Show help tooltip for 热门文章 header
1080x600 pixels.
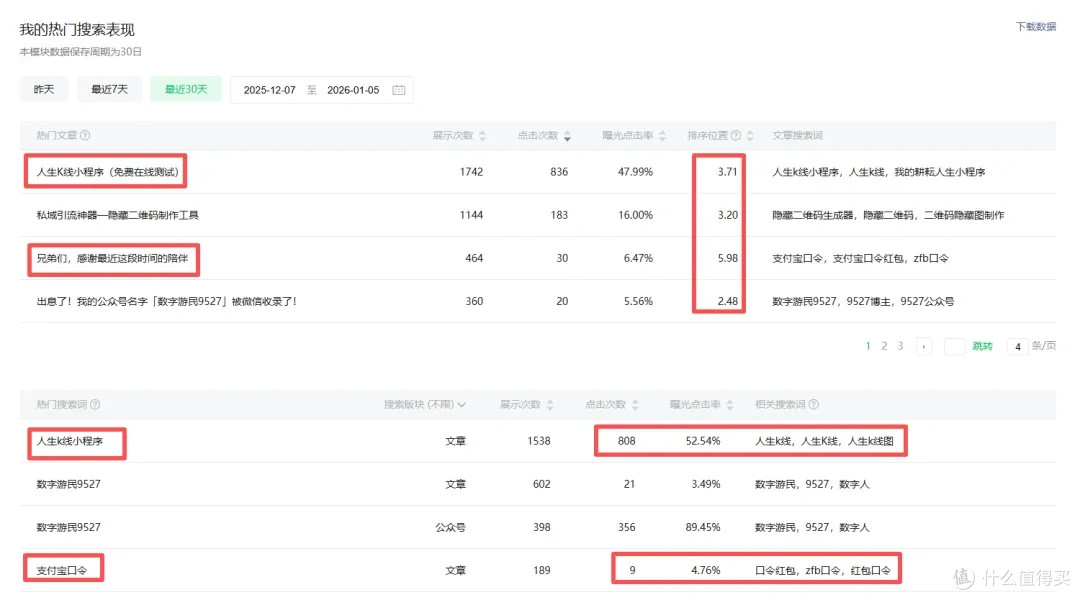(x=85, y=136)
